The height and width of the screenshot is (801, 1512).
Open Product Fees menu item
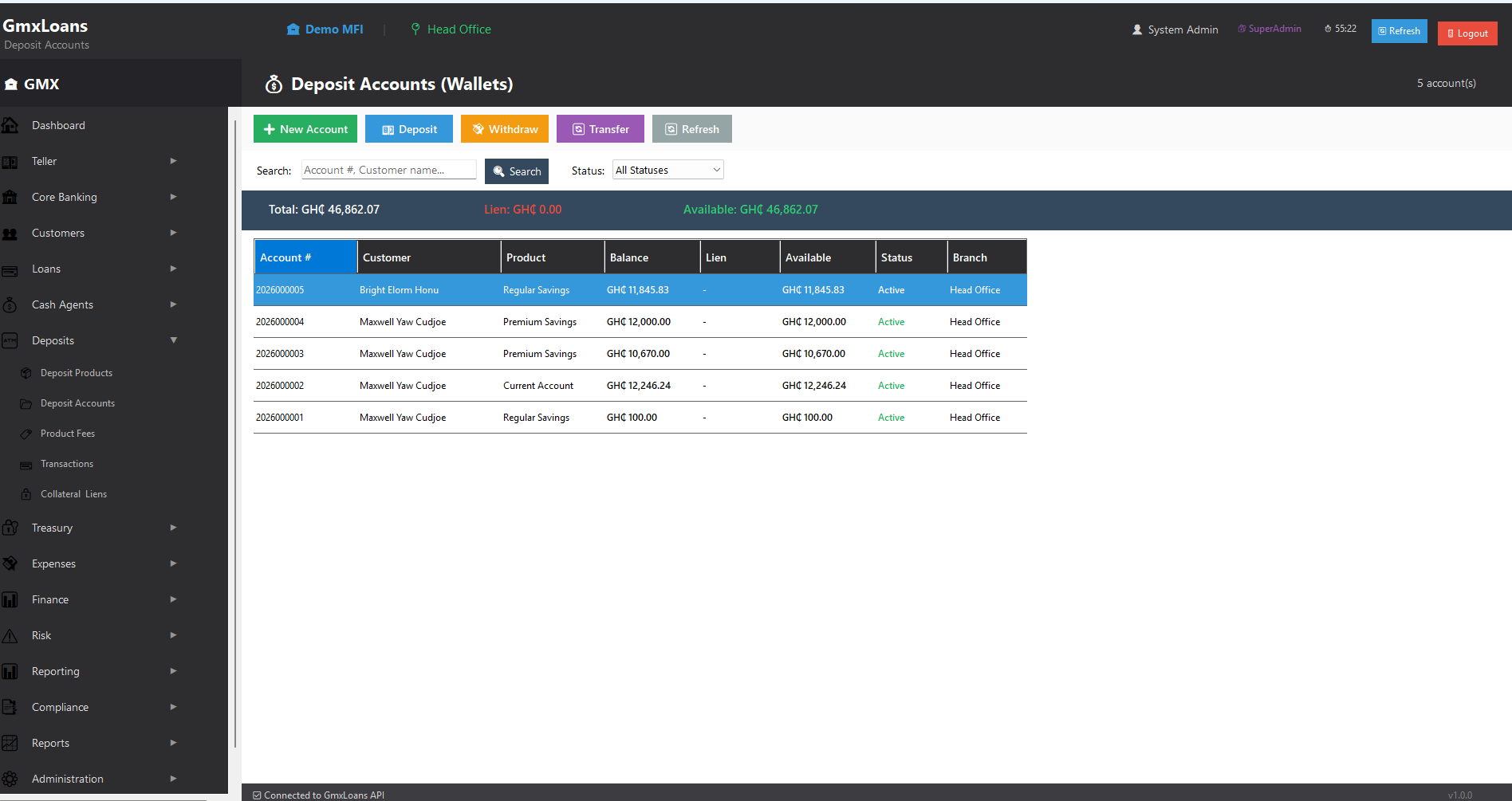pyautogui.click(x=68, y=434)
